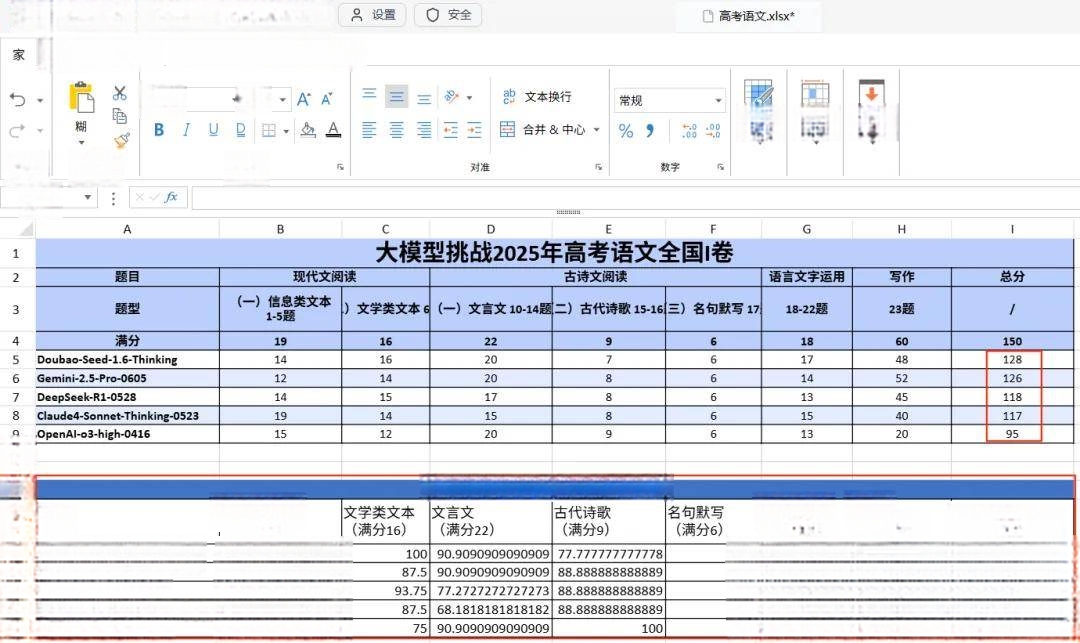Click the Decrease Indent icon
This screenshot has height=643, width=1080.
tap(450, 129)
